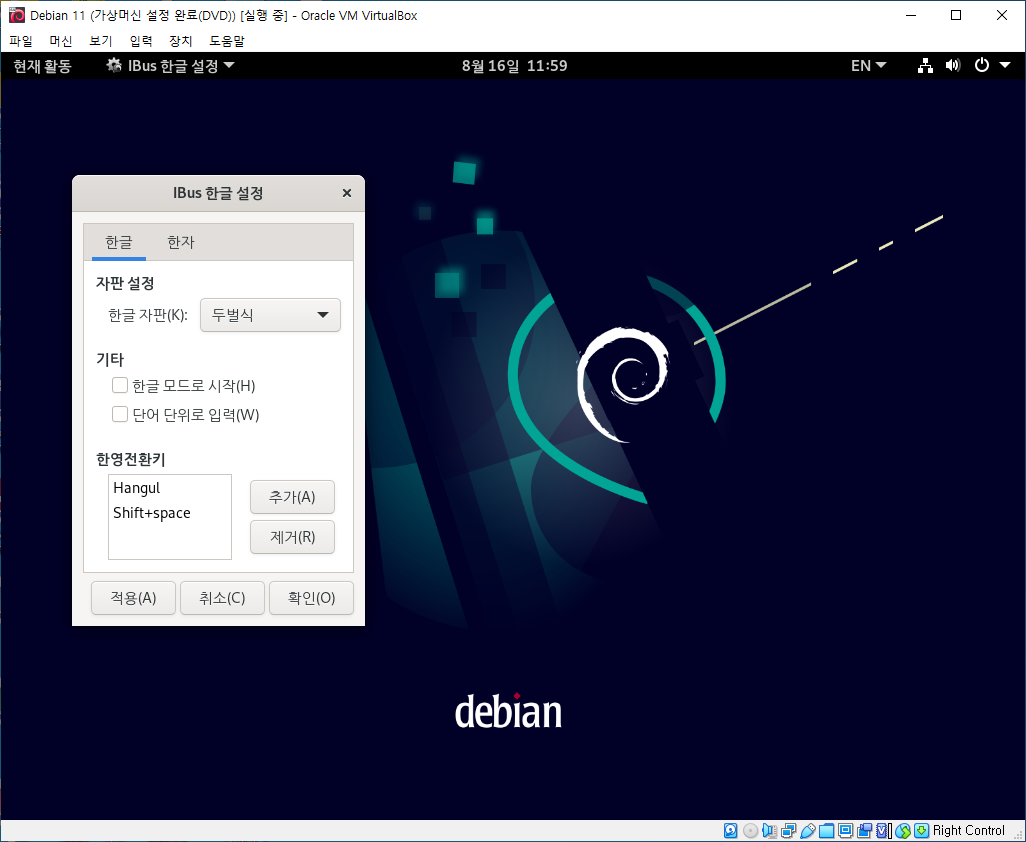Click the 확인(O) button
1026x842 pixels.
click(x=311, y=598)
